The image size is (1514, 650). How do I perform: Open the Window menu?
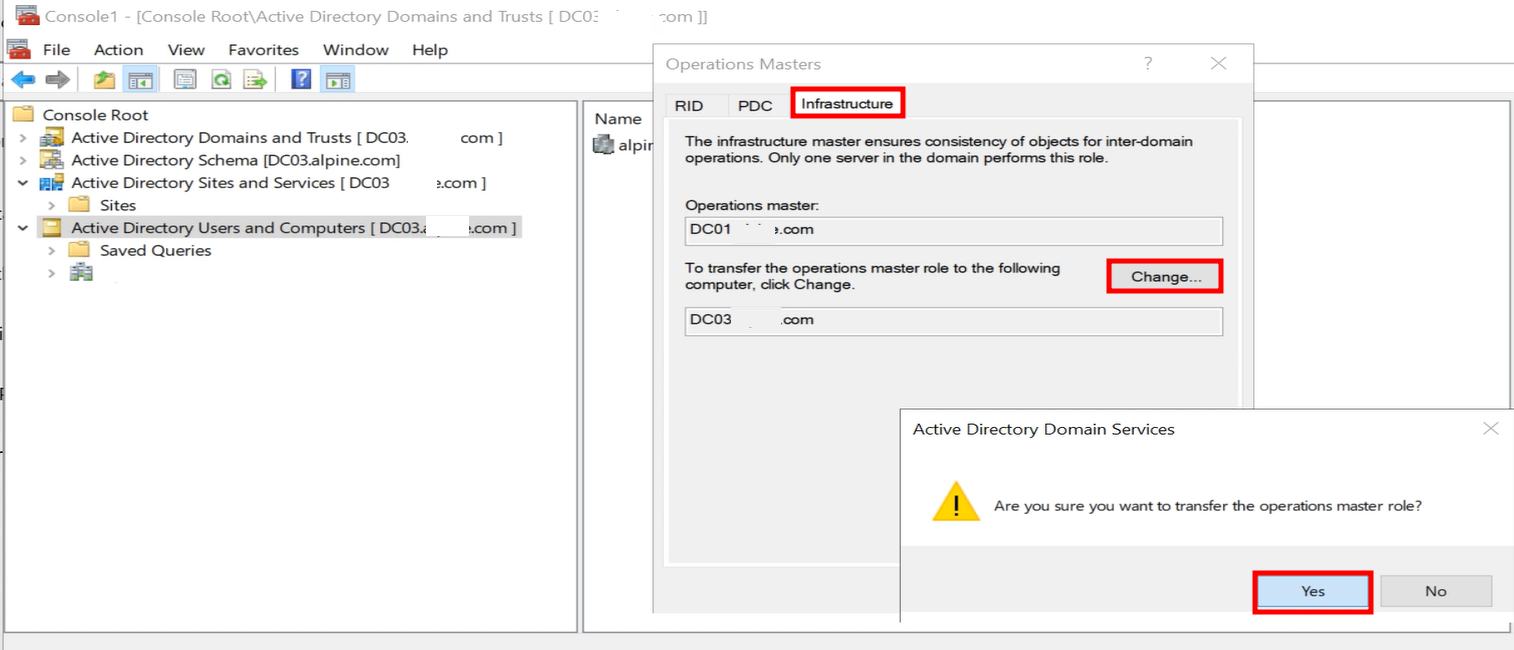coord(356,50)
